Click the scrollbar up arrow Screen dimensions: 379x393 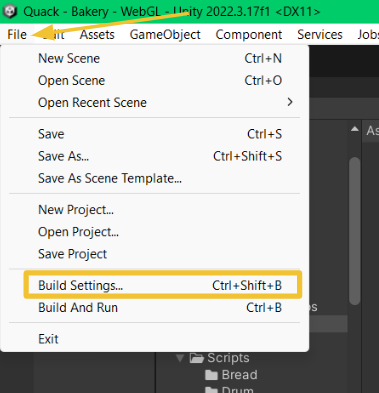point(355,129)
